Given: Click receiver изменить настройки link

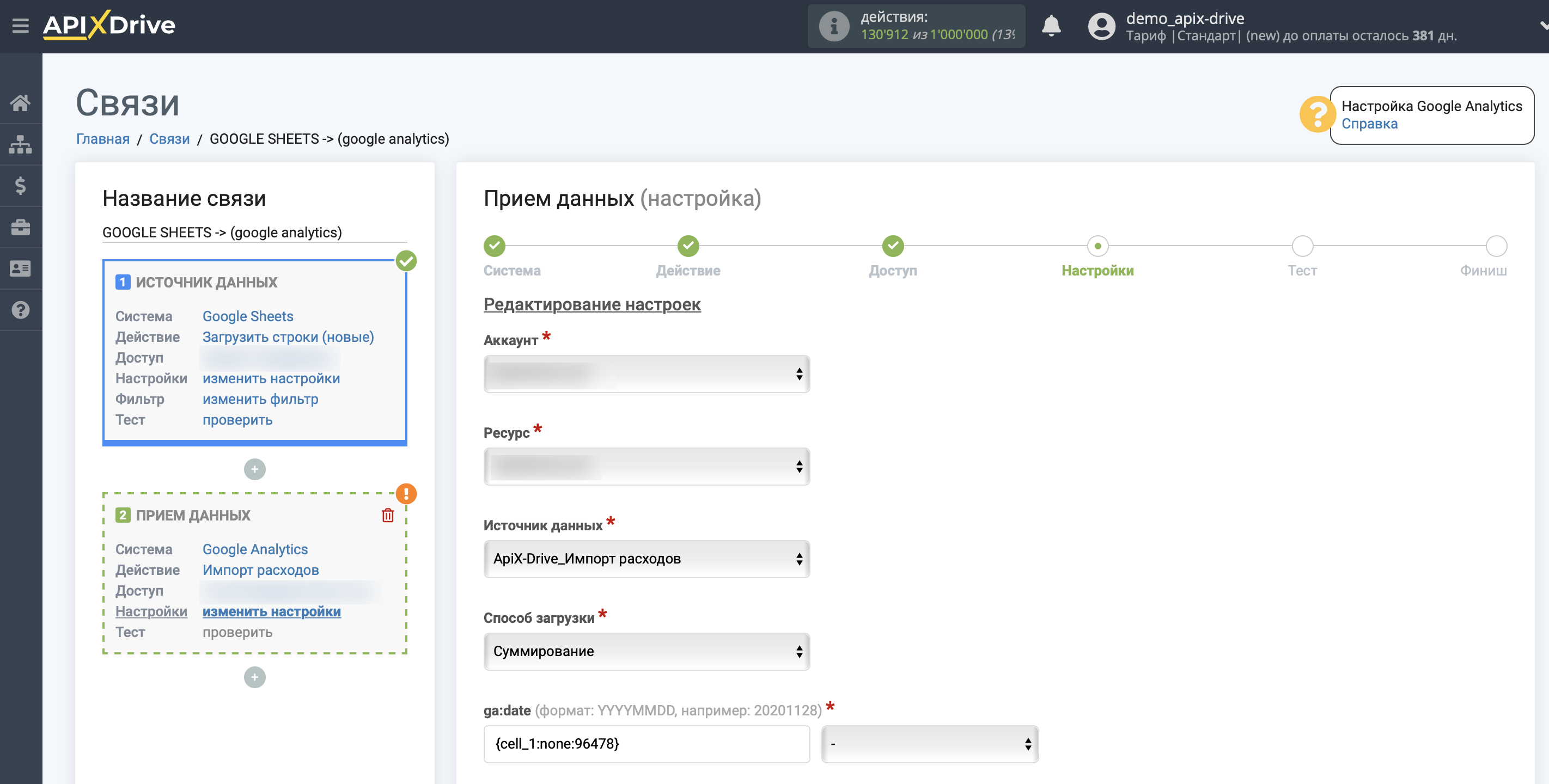Looking at the screenshot, I should [x=272, y=611].
